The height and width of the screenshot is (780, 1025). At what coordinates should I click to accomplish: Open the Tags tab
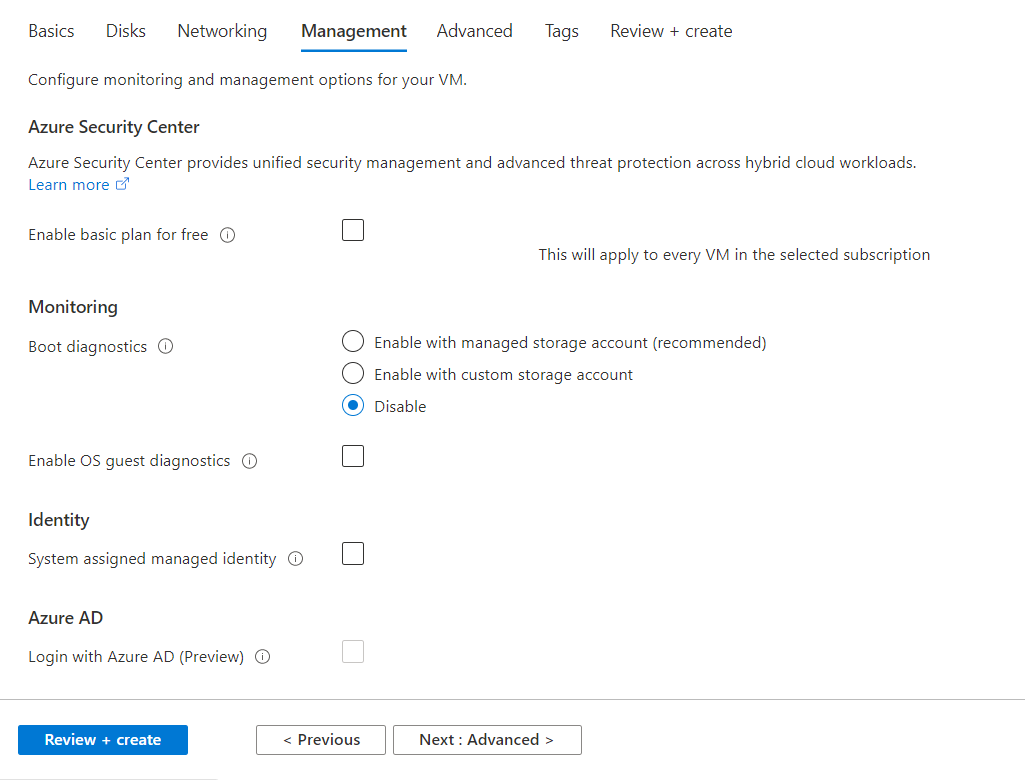coord(561,31)
